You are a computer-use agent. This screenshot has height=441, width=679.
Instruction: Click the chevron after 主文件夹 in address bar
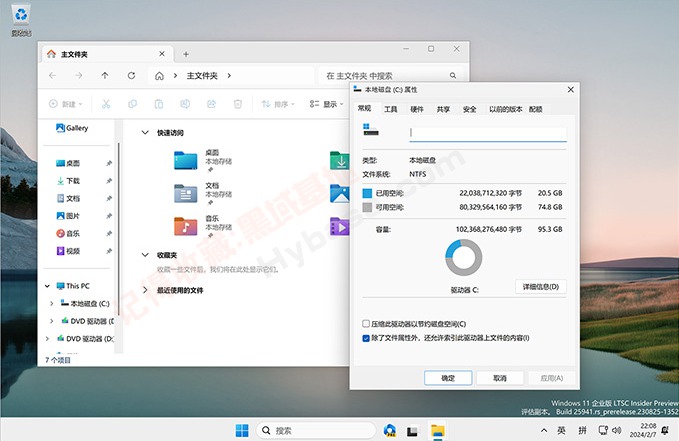click(x=229, y=76)
